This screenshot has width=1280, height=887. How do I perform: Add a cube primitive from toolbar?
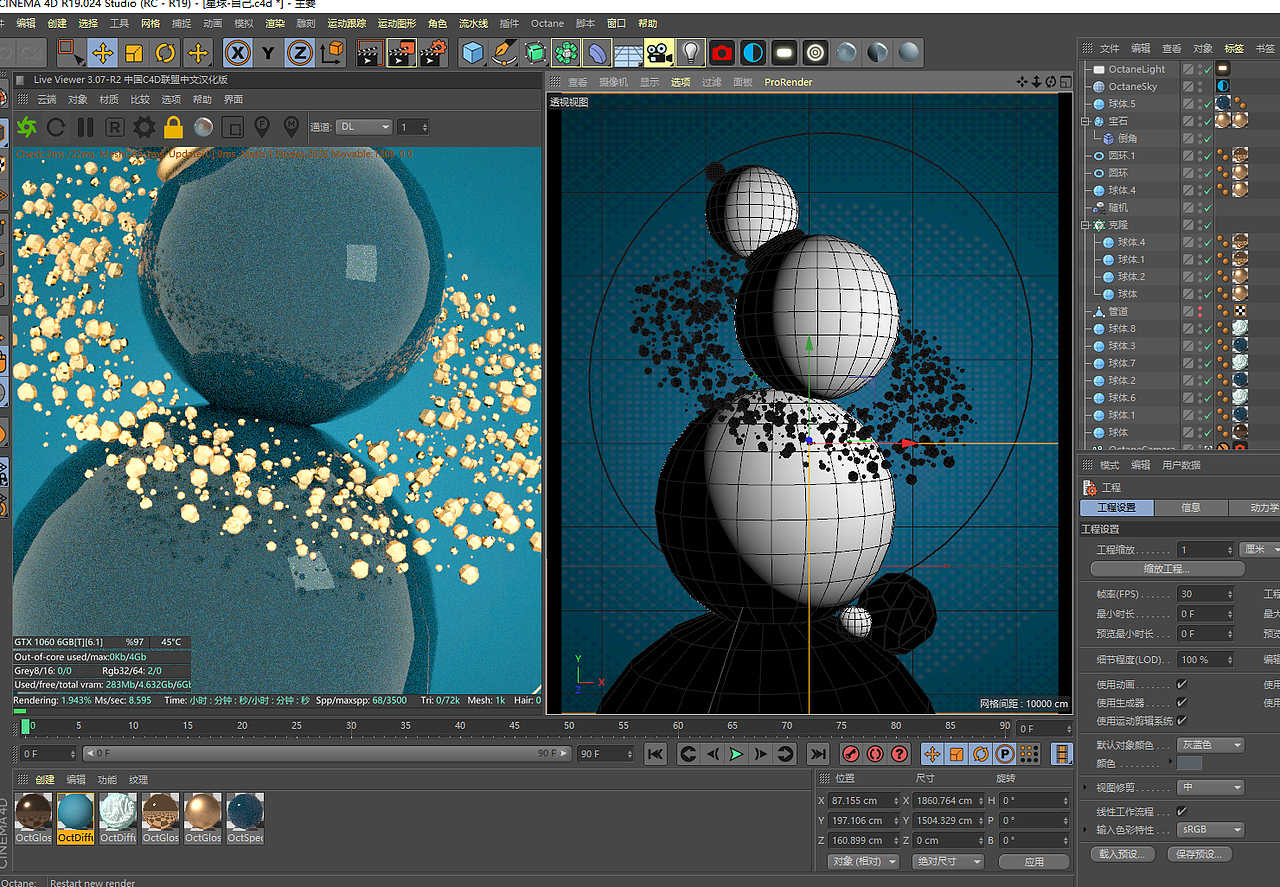pos(473,53)
